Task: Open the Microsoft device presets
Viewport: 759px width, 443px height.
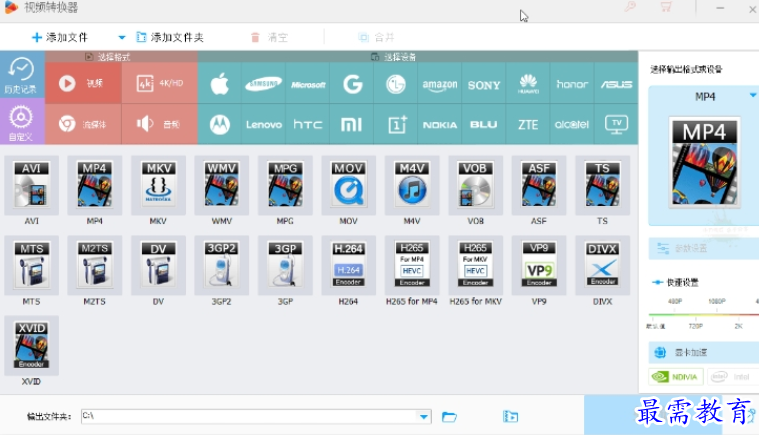Action: [x=308, y=83]
